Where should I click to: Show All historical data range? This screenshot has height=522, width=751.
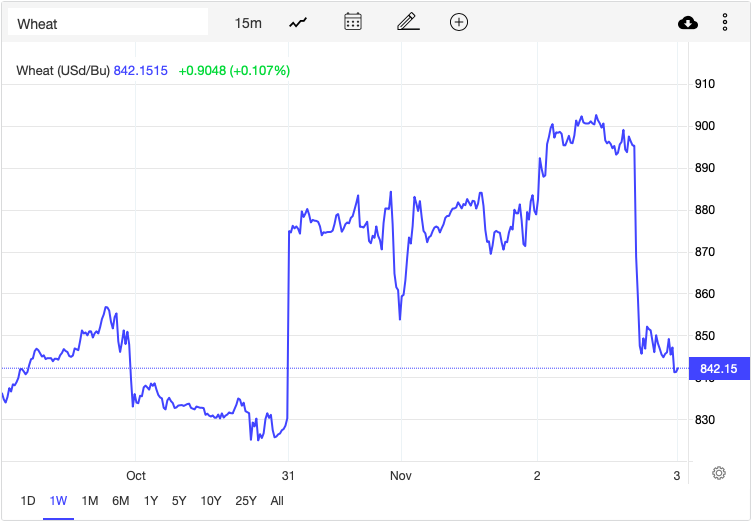click(x=277, y=501)
